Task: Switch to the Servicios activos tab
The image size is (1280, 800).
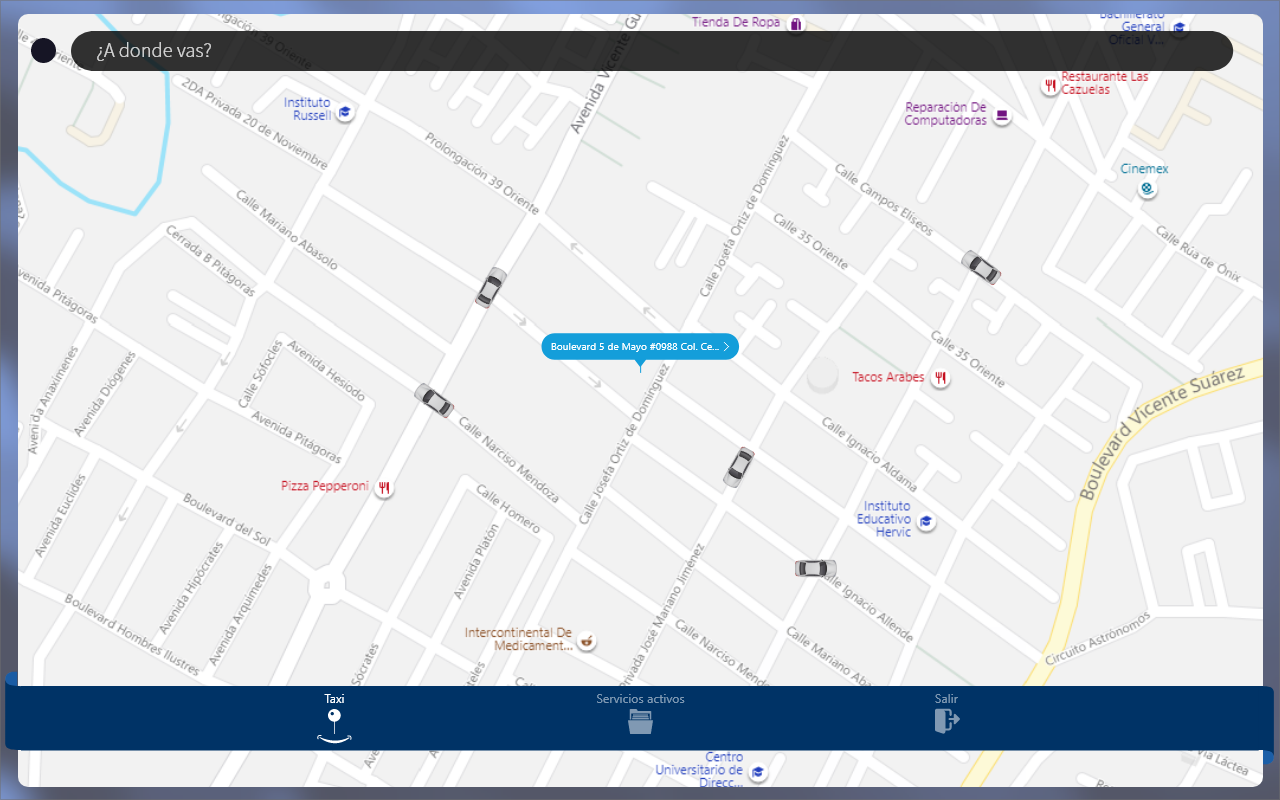Action: click(640, 699)
